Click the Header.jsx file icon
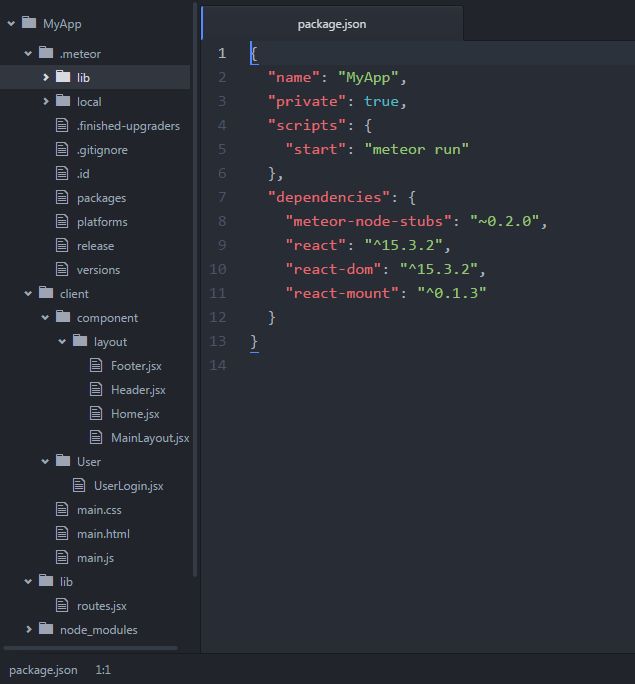Image resolution: width=635 pixels, height=684 pixels. point(96,389)
